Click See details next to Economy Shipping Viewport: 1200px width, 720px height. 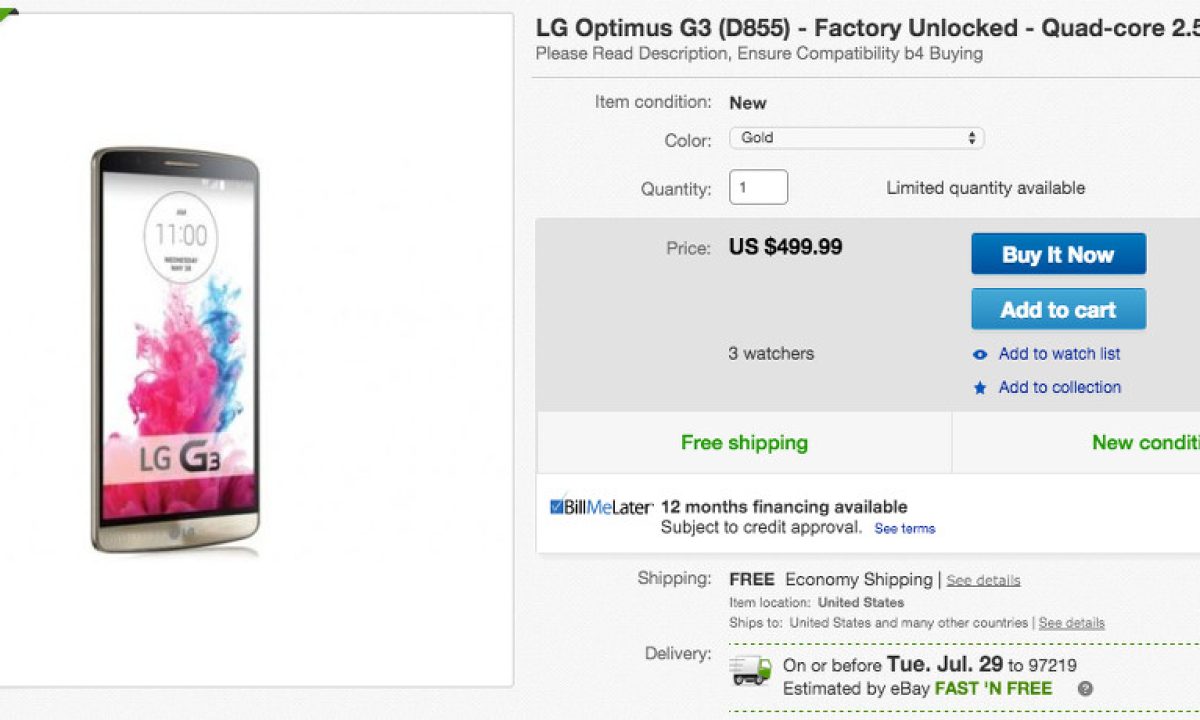pos(983,581)
